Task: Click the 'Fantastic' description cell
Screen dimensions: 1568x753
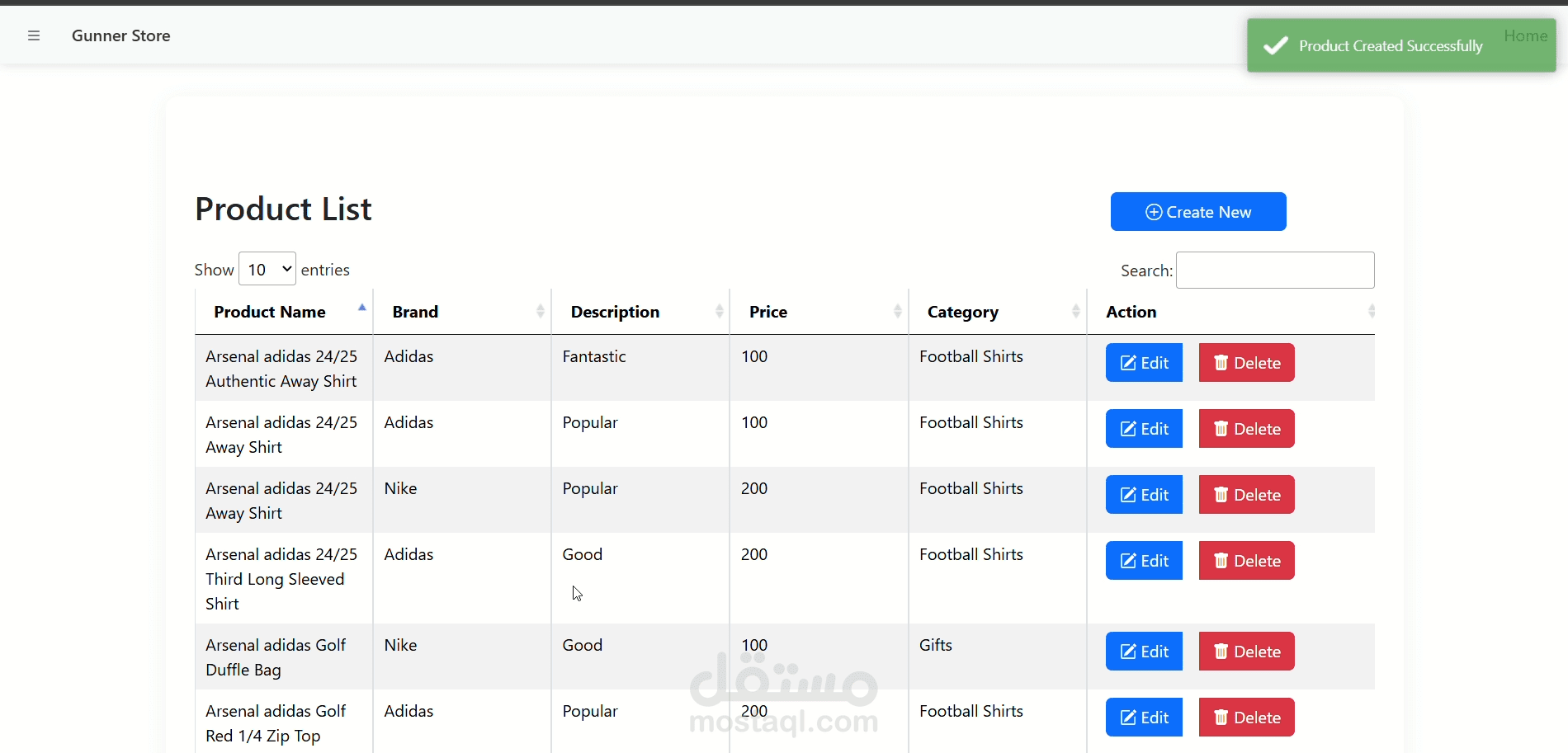Action: pyautogui.click(x=594, y=356)
